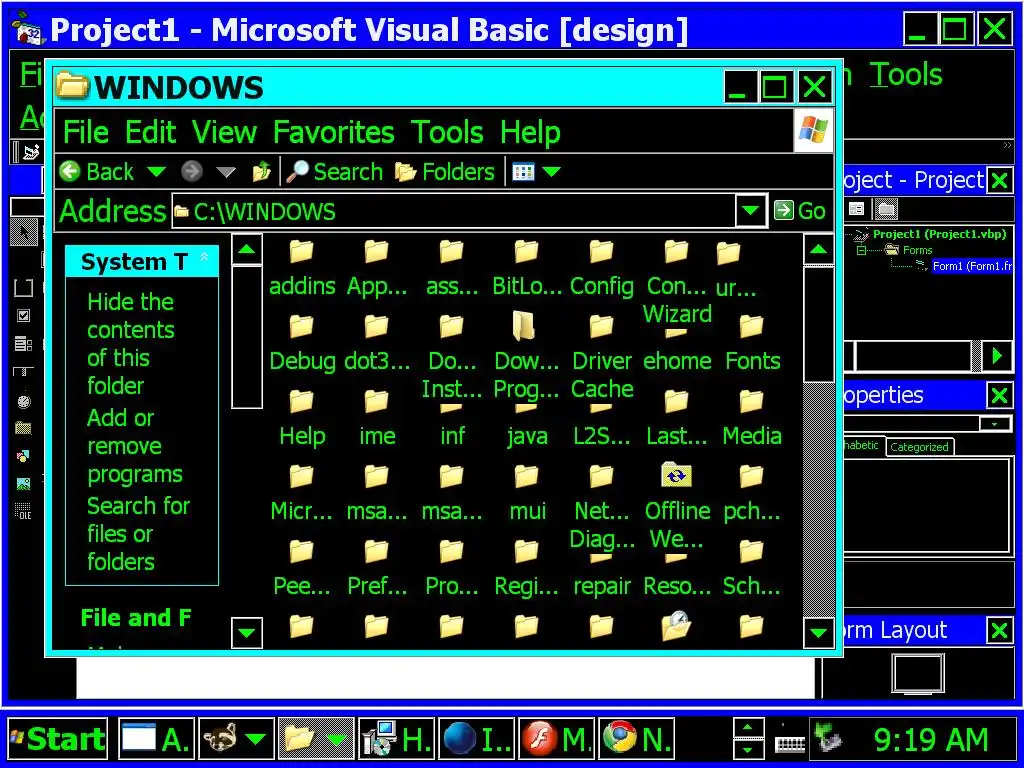Click Add or remove programs link

tap(135, 446)
